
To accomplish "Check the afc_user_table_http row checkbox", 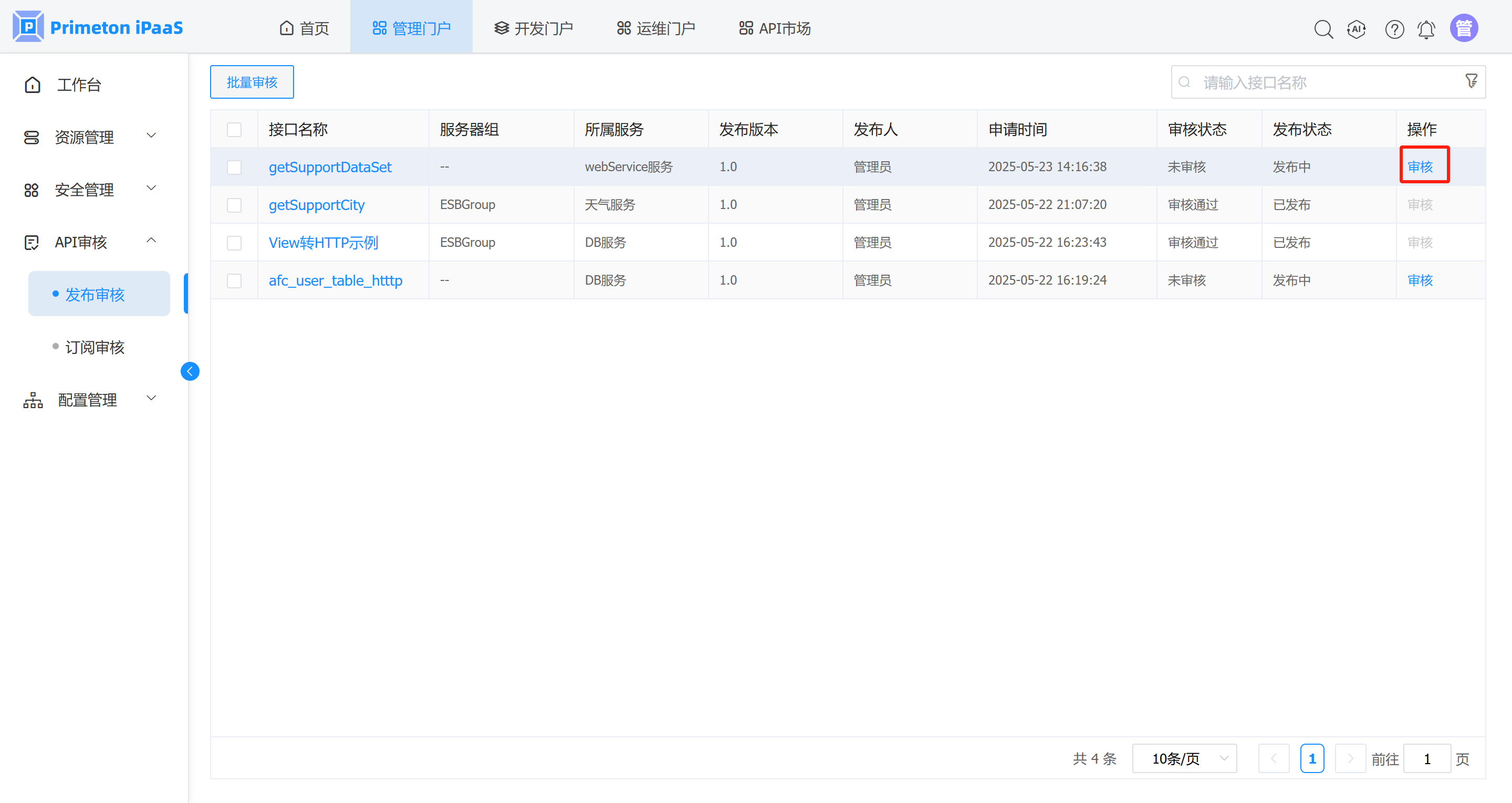I will tap(234, 280).
